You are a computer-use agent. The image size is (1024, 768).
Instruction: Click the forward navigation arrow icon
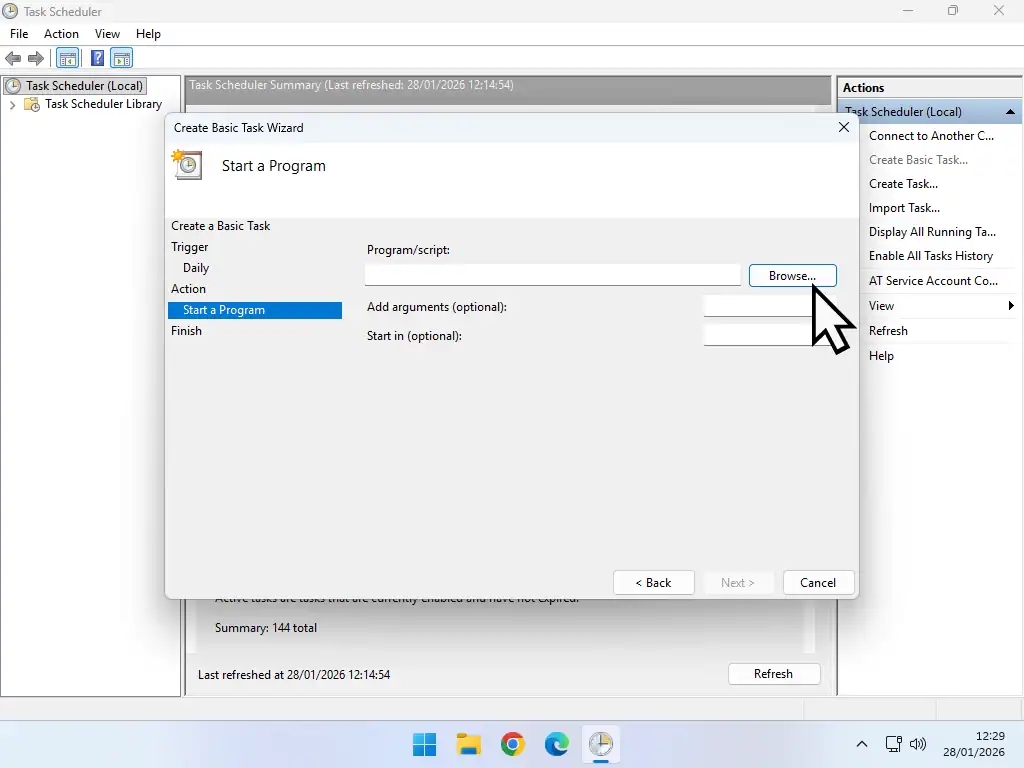pos(36,58)
